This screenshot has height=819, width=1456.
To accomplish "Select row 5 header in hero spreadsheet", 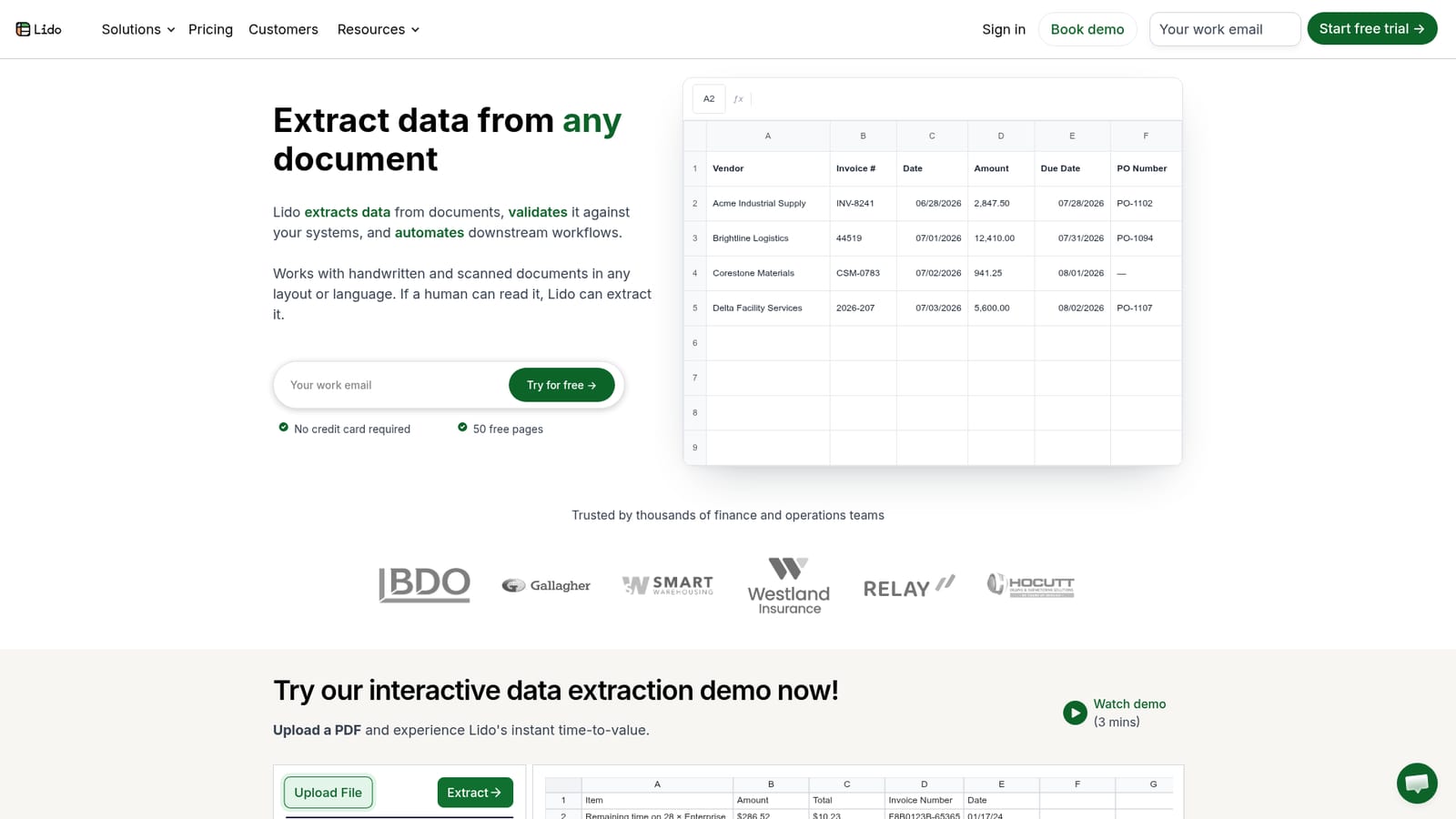I will click(695, 308).
